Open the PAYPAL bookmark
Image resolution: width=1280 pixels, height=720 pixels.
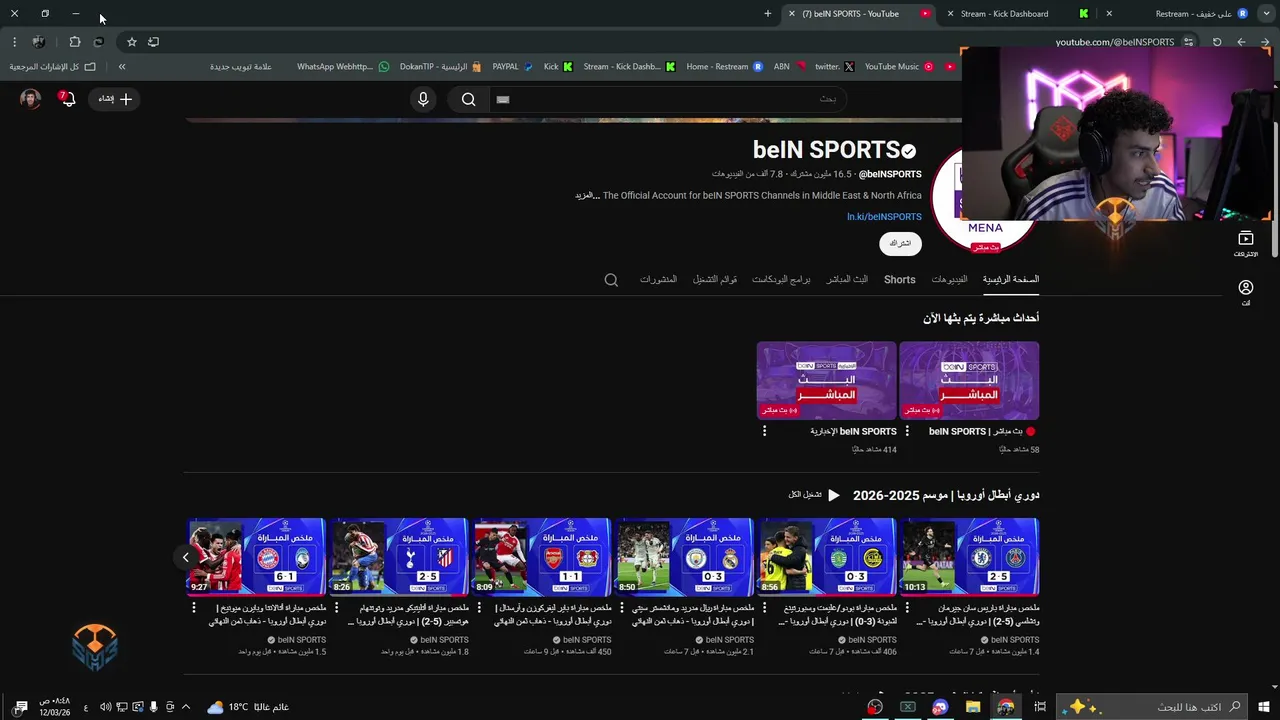tap(512, 67)
